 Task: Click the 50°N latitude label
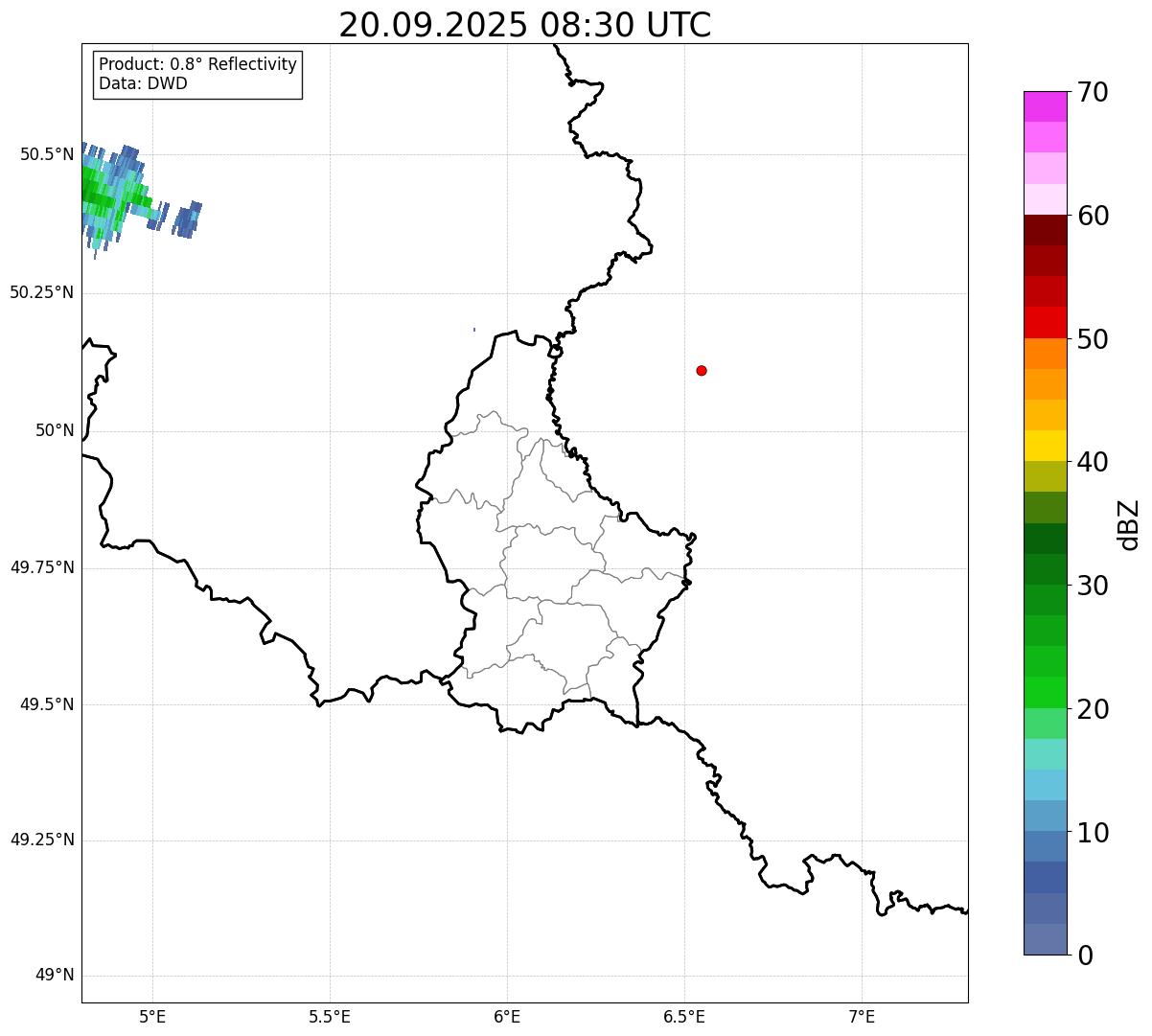tap(55, 430)
